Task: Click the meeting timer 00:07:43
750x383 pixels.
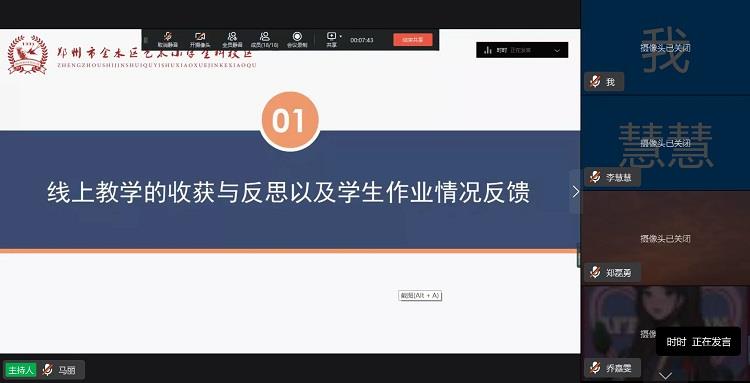Action: coord(362,40)
